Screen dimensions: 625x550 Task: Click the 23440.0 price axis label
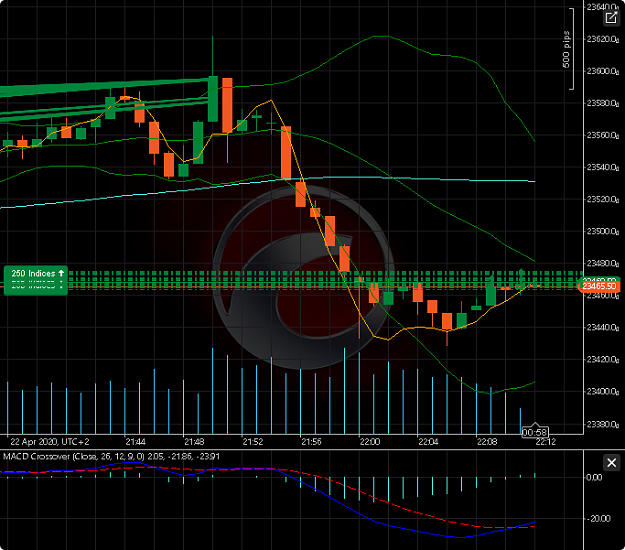tap(603, 327)
